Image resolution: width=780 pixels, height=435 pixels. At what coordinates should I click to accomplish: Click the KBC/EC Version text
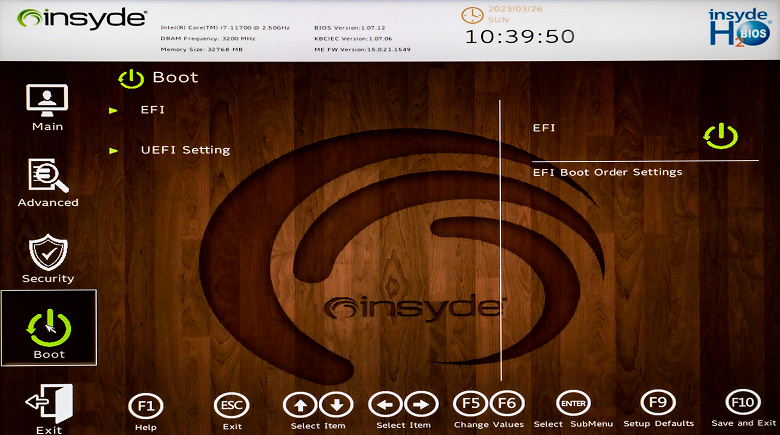(x=353, y=38)
